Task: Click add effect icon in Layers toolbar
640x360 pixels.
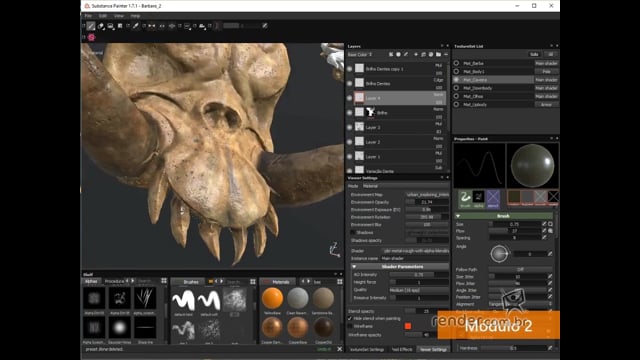Action: pyautogui.click(x=391, y=54)
